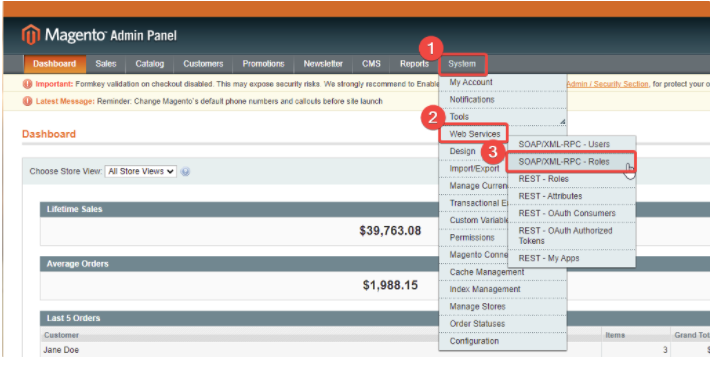The image size is (714, 369).
Task: Click the $1,988.15 average orders value
Action: pyautogui.click(x=390, y=286)
